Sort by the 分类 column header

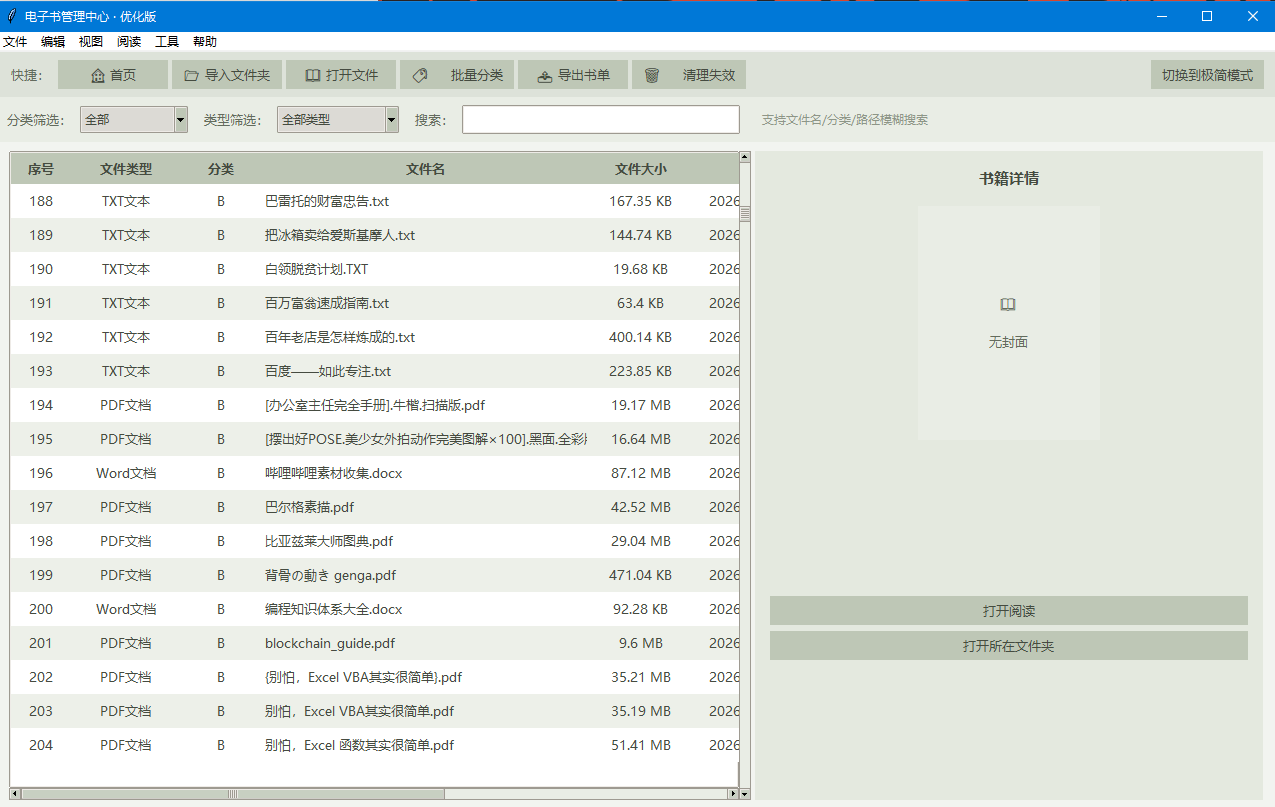(221, 169)
